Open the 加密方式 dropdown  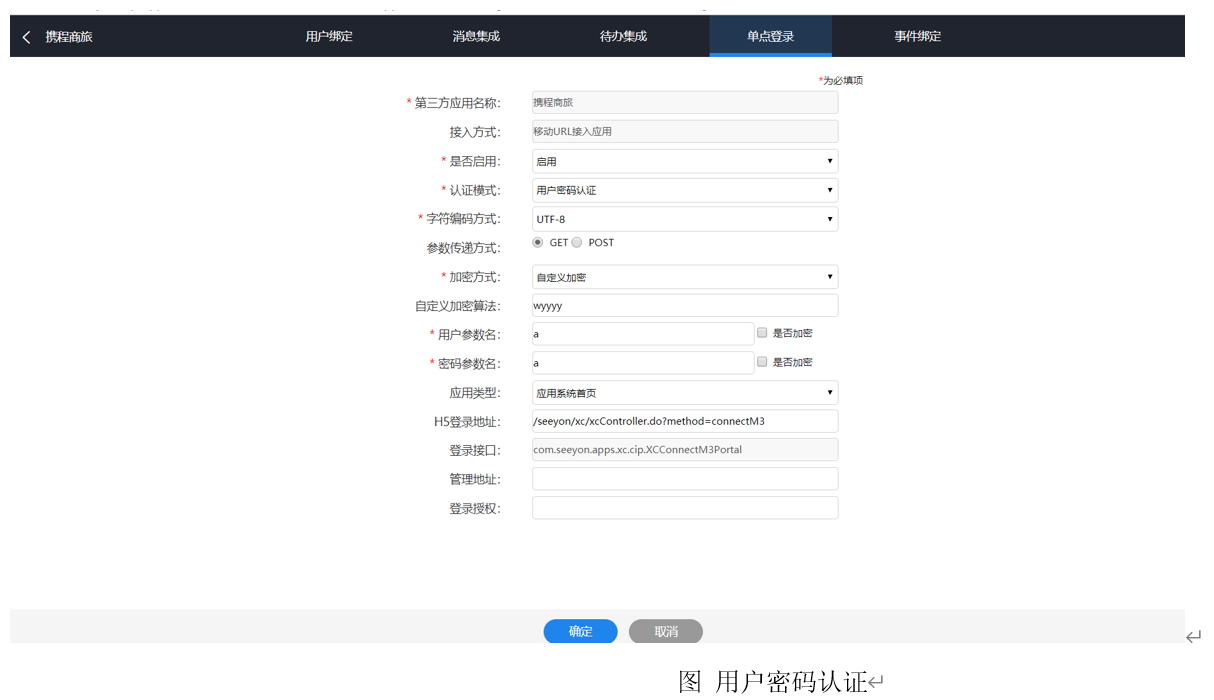(x=684, y=277)
